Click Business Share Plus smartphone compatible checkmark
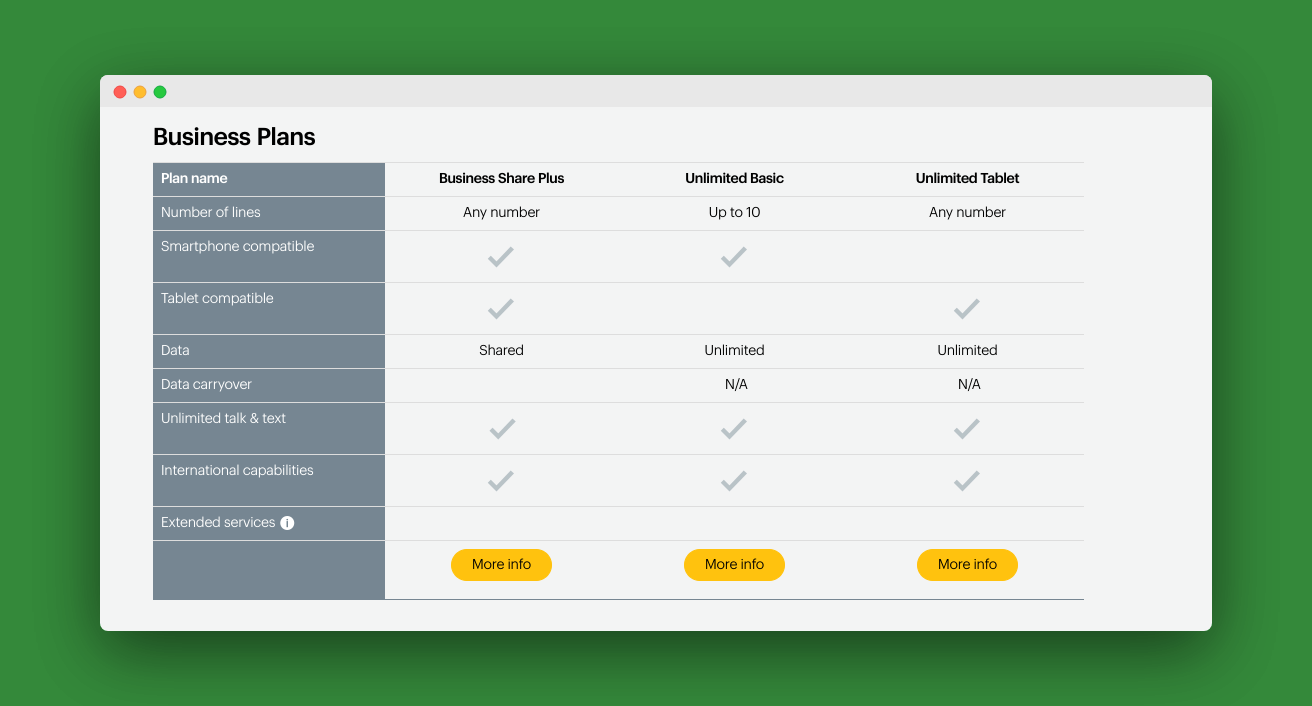The height and width of the screenshot is (706, 1312). tap(501, 257)
